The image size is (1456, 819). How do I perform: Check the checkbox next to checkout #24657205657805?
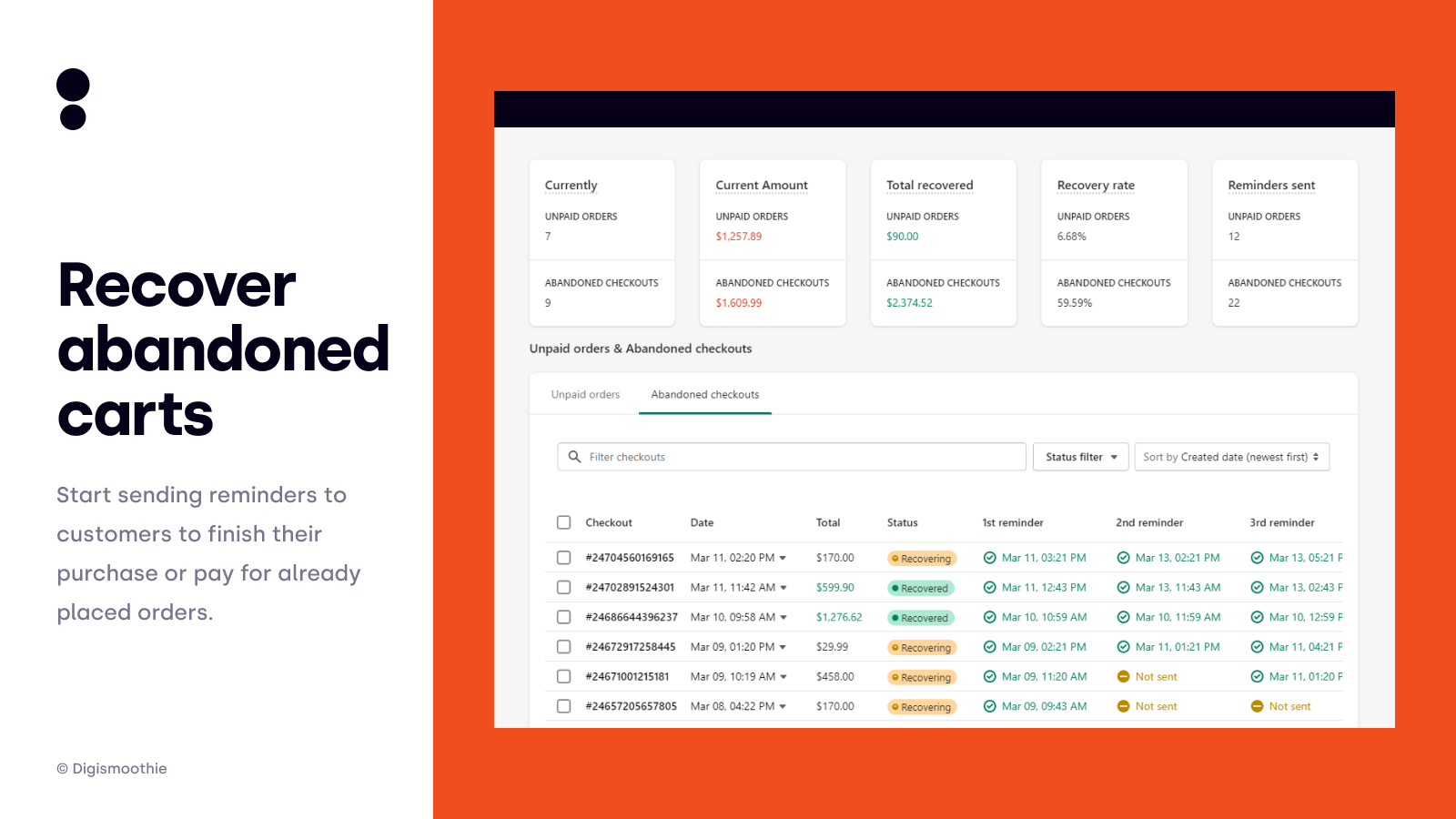[563, 705]
